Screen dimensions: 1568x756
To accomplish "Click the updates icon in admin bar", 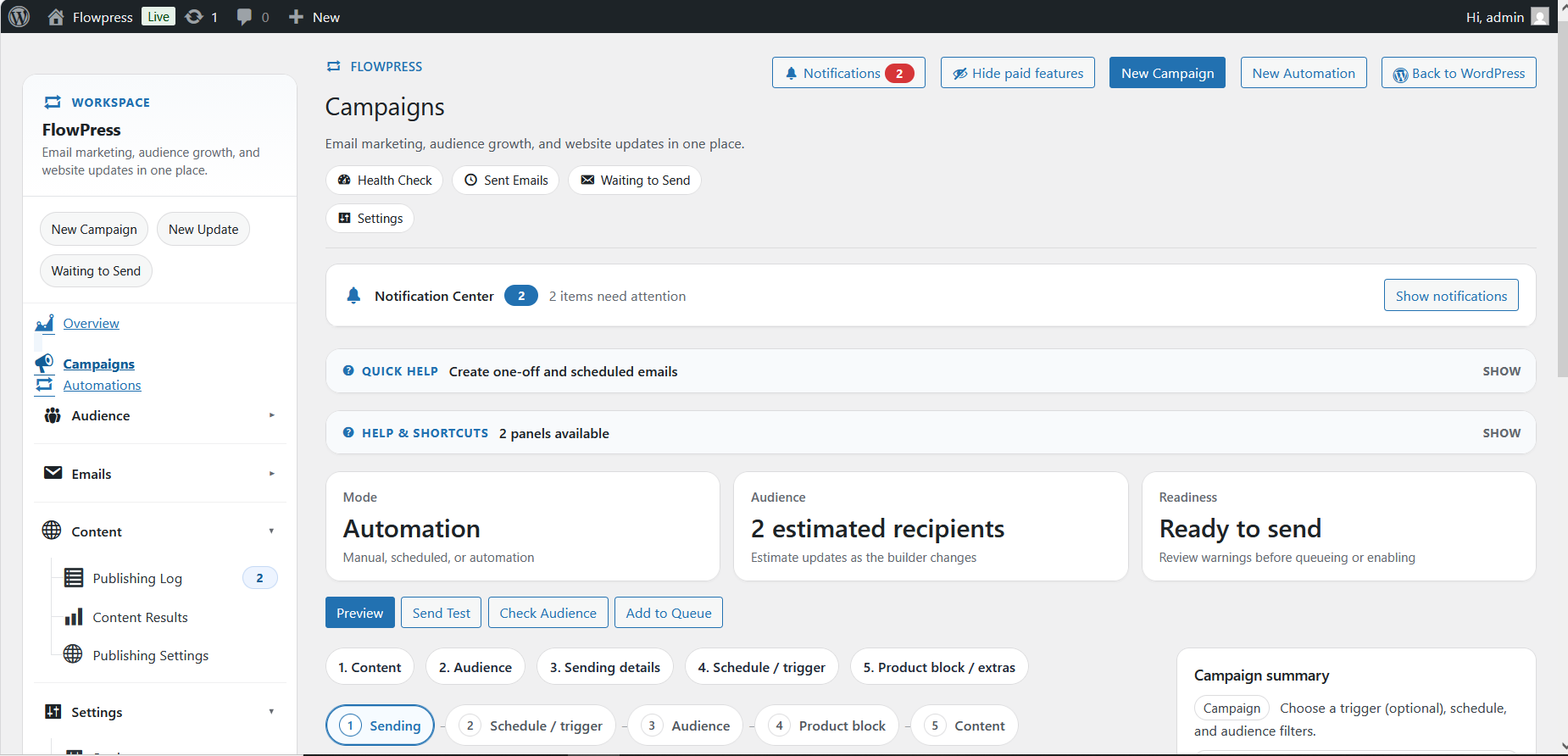I will point(194,17).
